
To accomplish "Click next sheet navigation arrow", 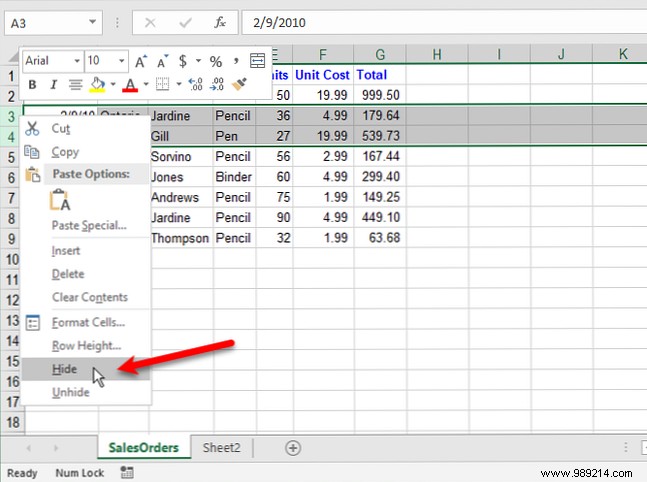I will tap(56, 448).
